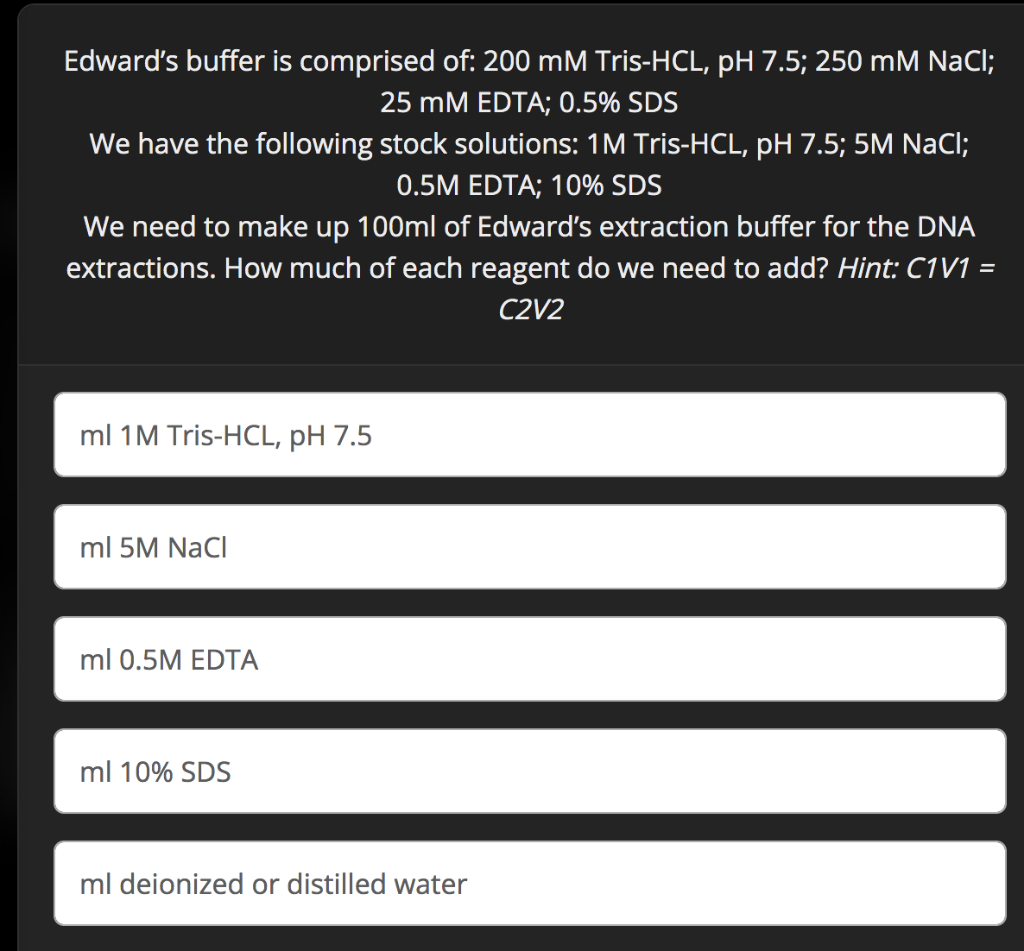Click the fourth answer input box

click(x=530, y=771)
